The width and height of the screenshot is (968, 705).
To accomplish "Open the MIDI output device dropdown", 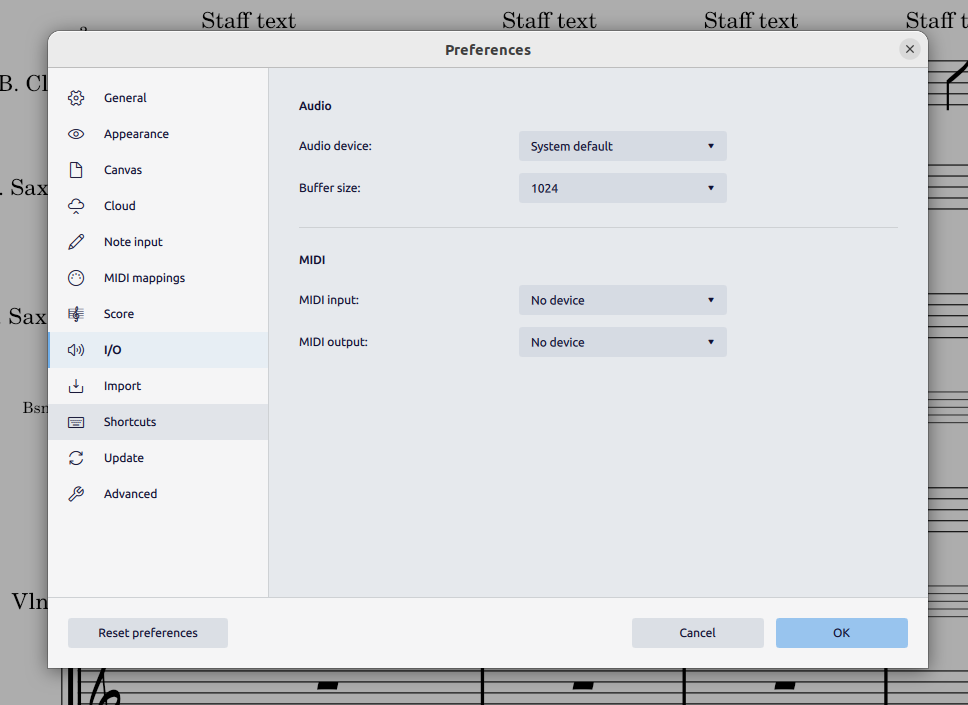I will tap(622, 341).
